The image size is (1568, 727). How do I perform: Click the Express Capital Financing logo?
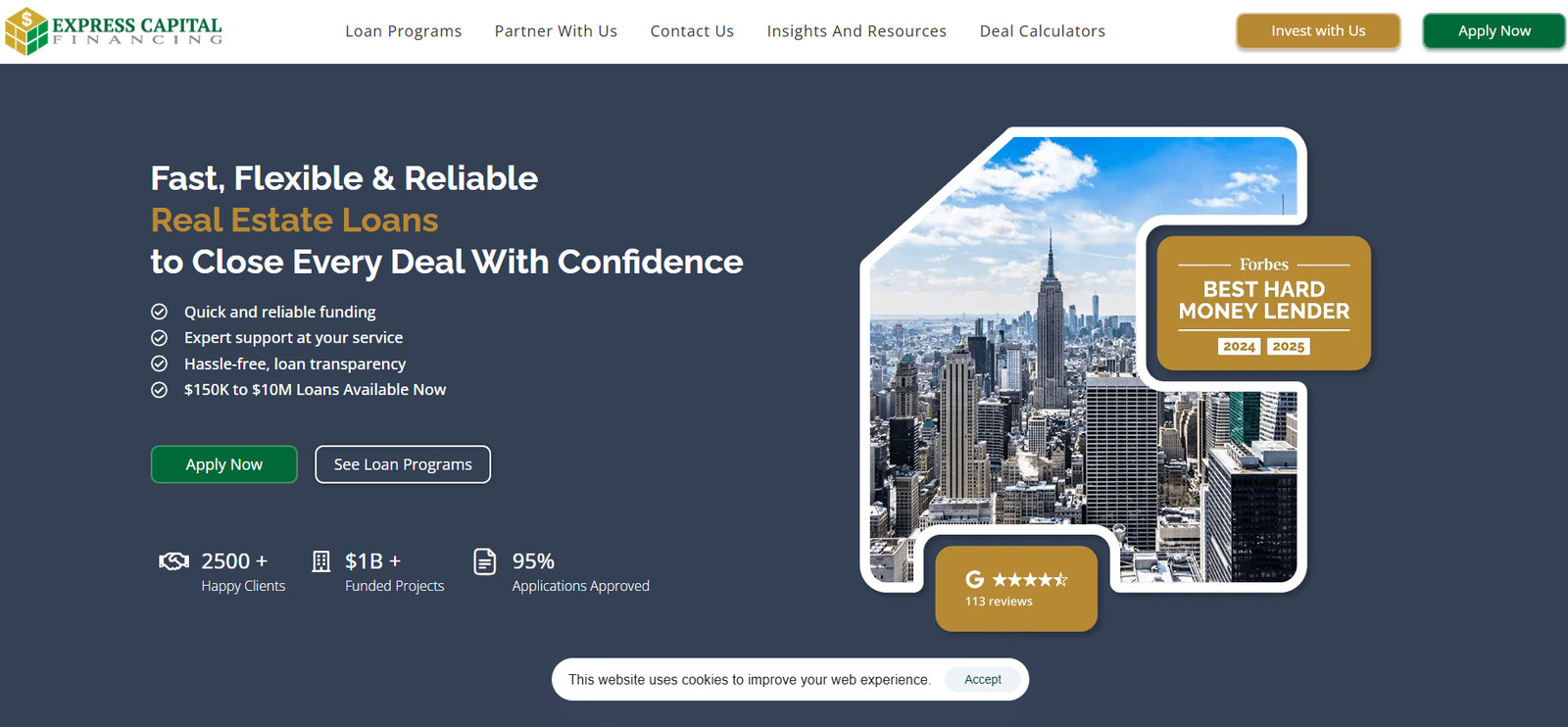pyautogui.click(x=114, y=30)
